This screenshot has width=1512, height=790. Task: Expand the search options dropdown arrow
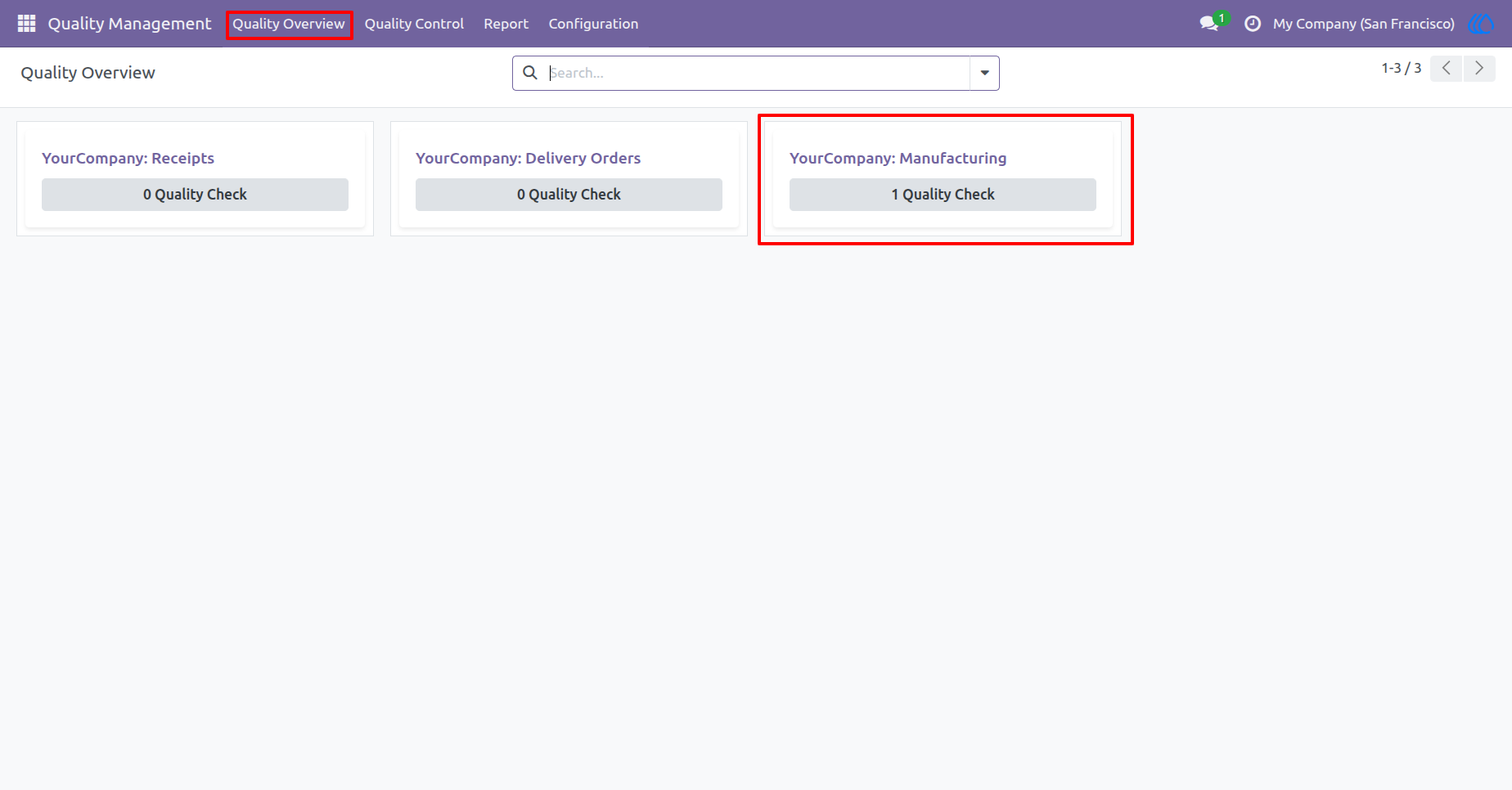pos(984,73)
